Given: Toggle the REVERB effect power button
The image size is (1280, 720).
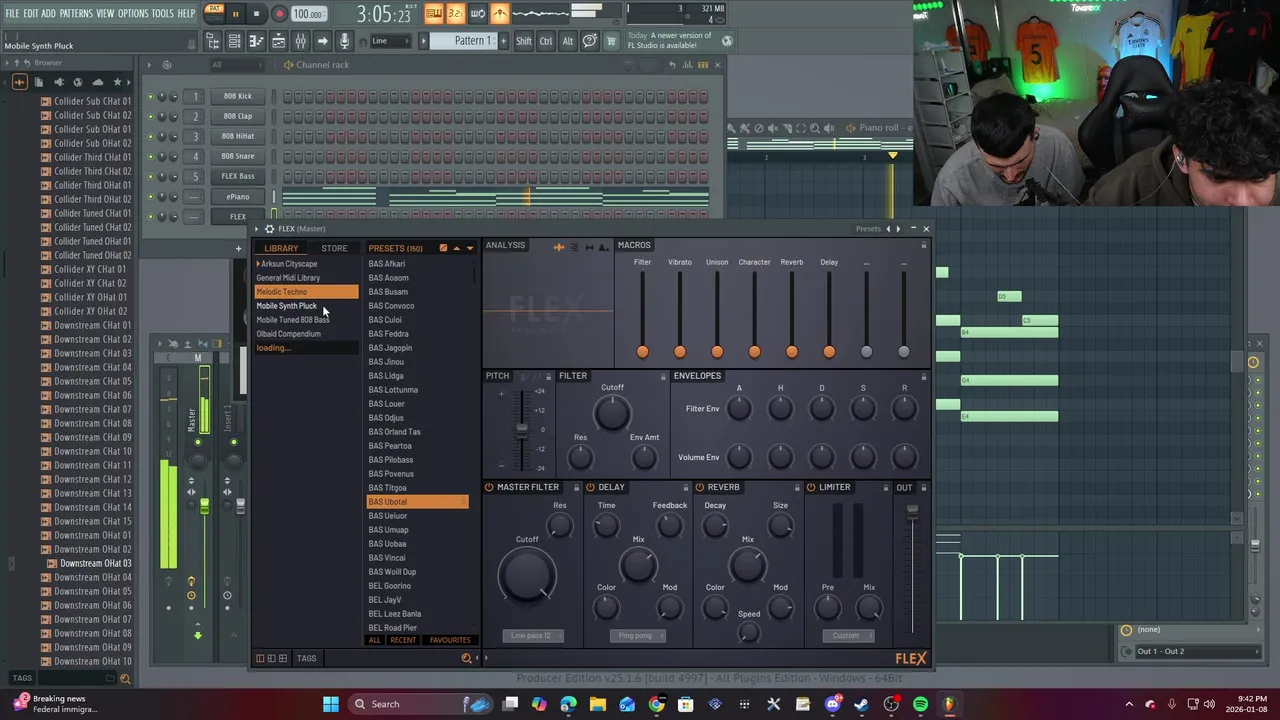Looking at the screenshot, I should point(699,487).
